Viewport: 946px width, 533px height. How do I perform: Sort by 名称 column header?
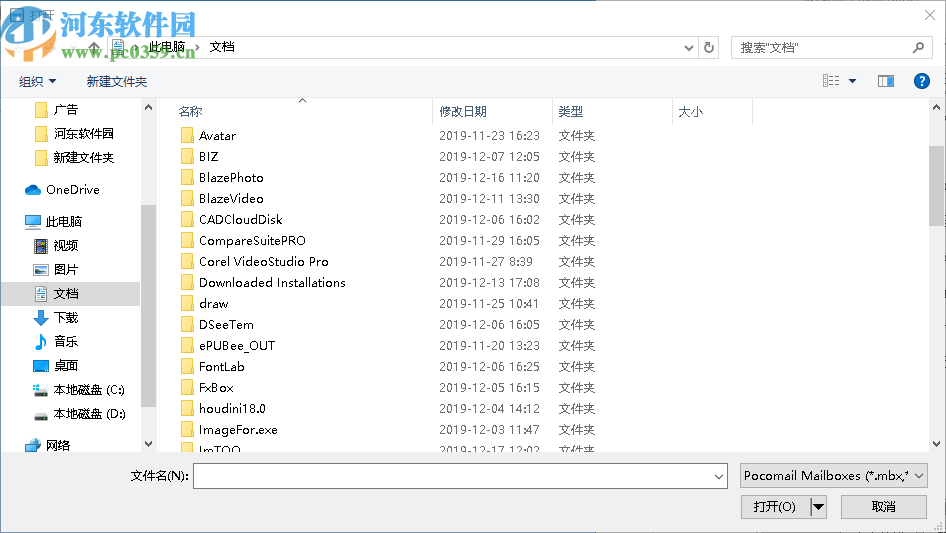point(190,112)
